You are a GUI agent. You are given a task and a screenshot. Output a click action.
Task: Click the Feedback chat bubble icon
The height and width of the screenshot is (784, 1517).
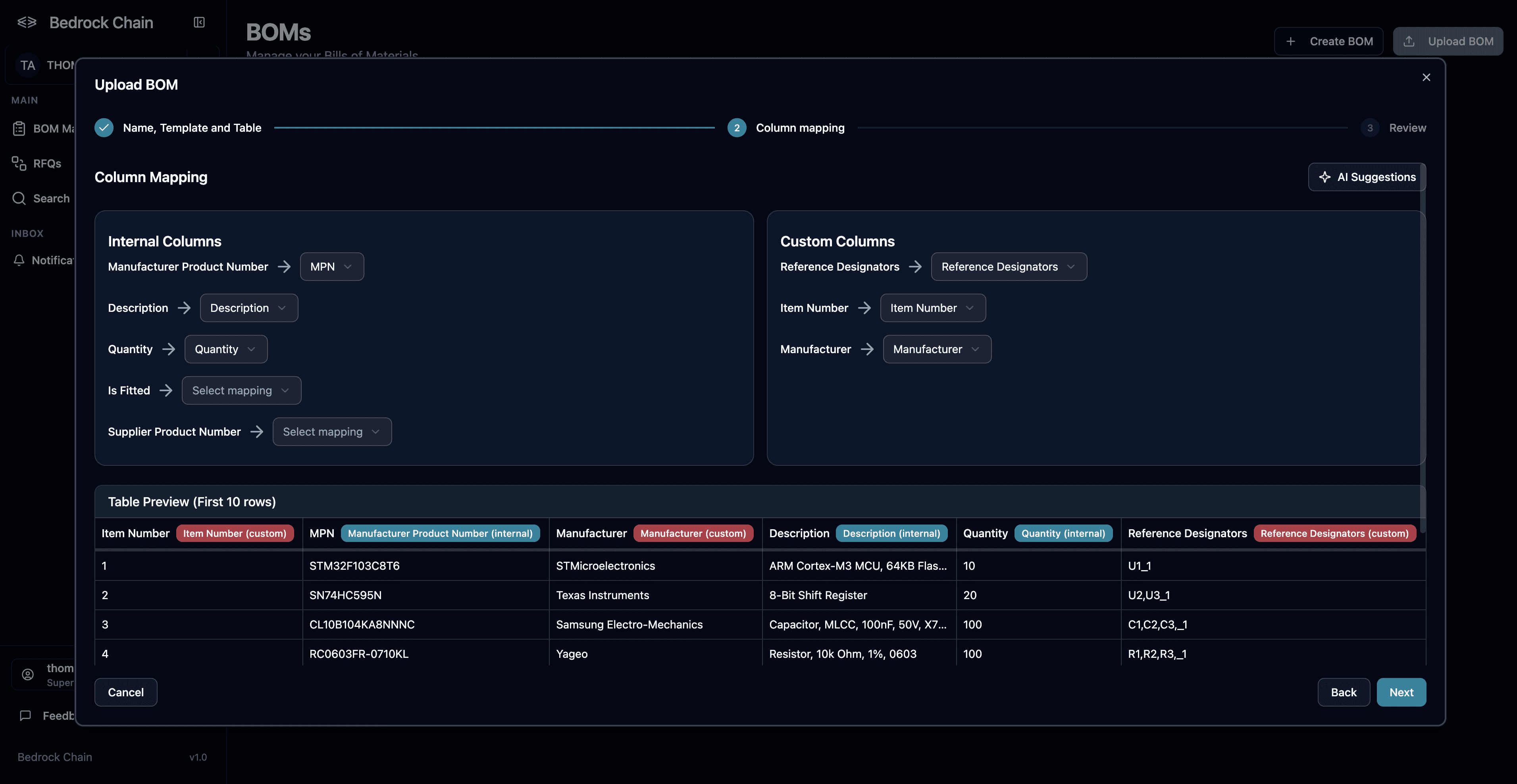tap(25, 716)
